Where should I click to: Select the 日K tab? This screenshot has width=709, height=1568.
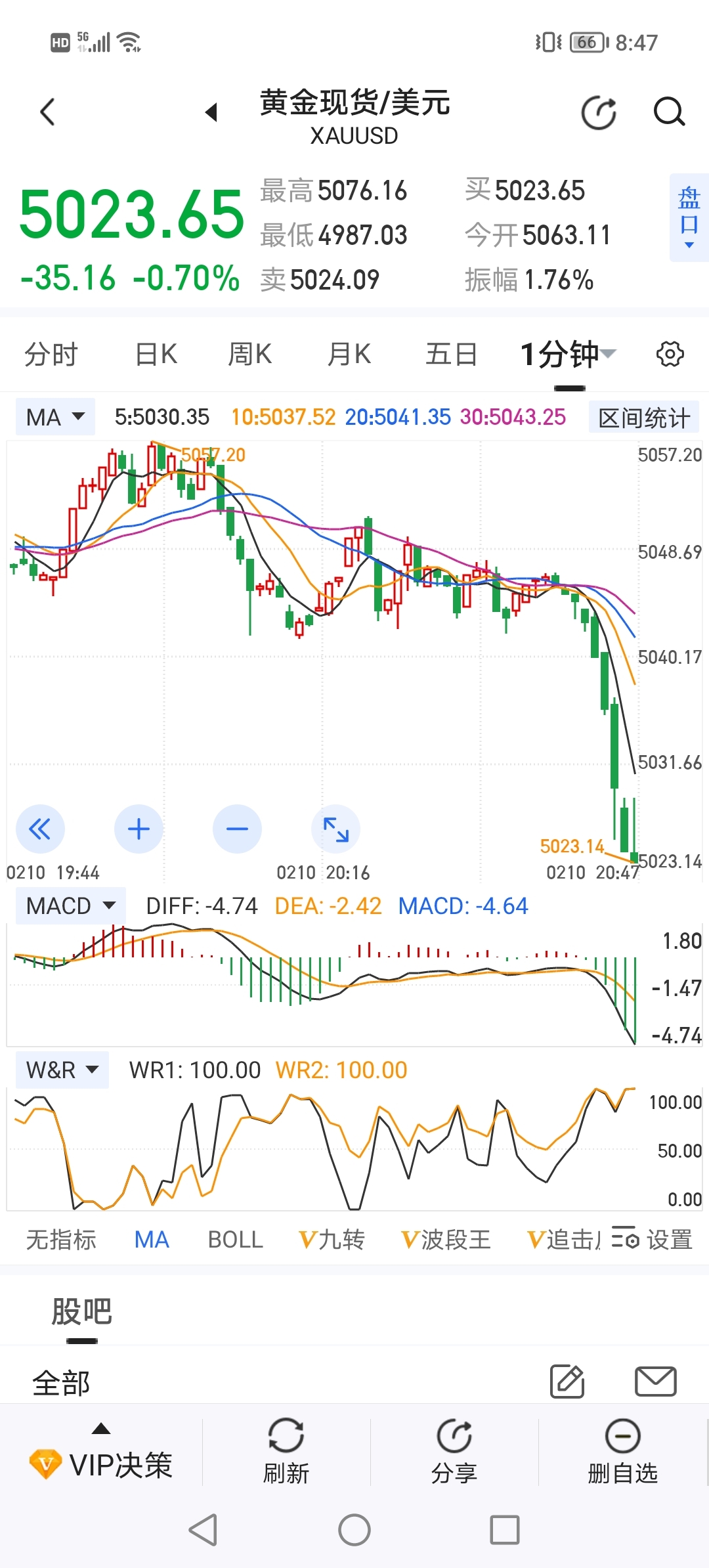click(x=156, y=355)
